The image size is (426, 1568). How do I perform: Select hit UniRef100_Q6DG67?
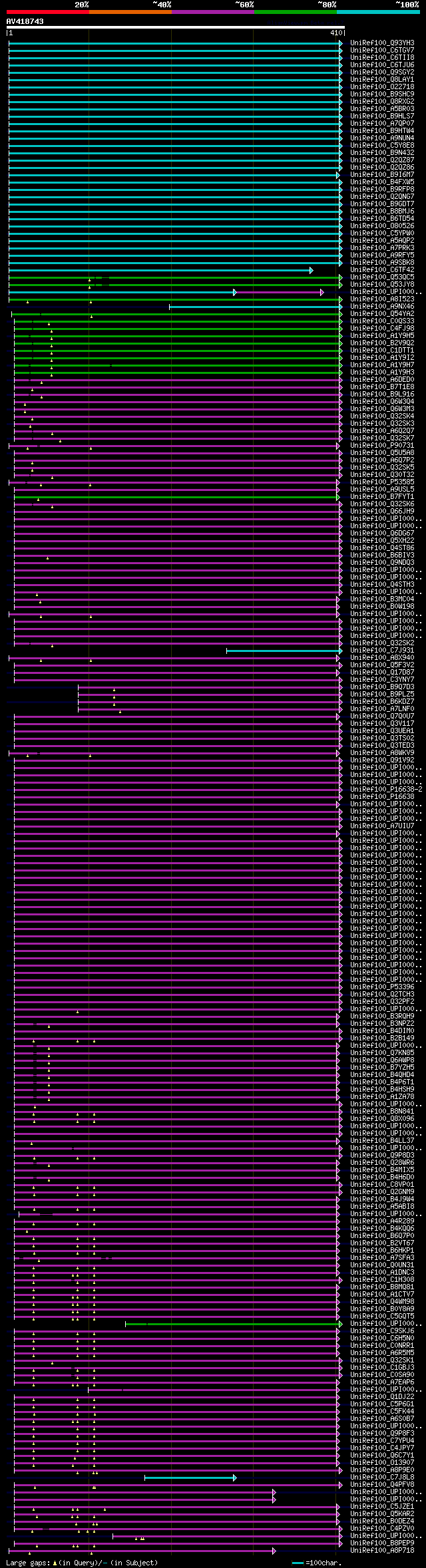pyautogui.click(x=382, y=533)
